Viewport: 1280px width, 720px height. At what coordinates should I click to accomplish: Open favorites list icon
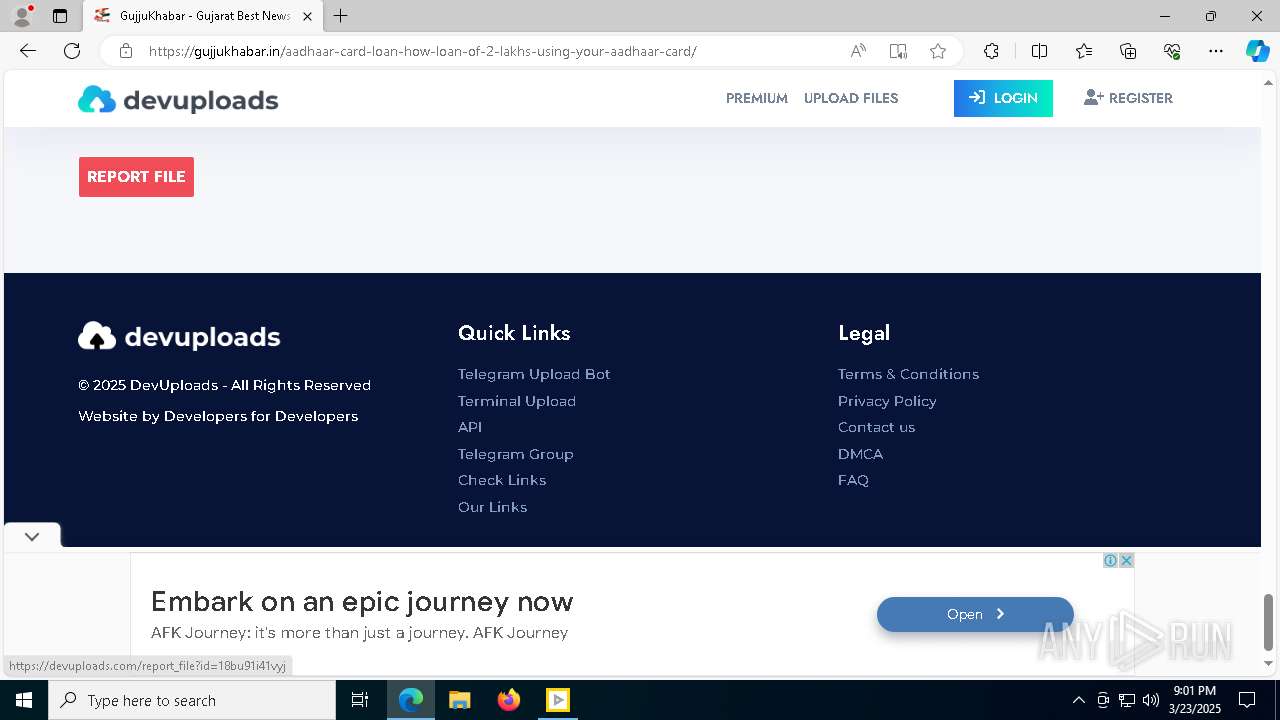tap(1084, 51)
